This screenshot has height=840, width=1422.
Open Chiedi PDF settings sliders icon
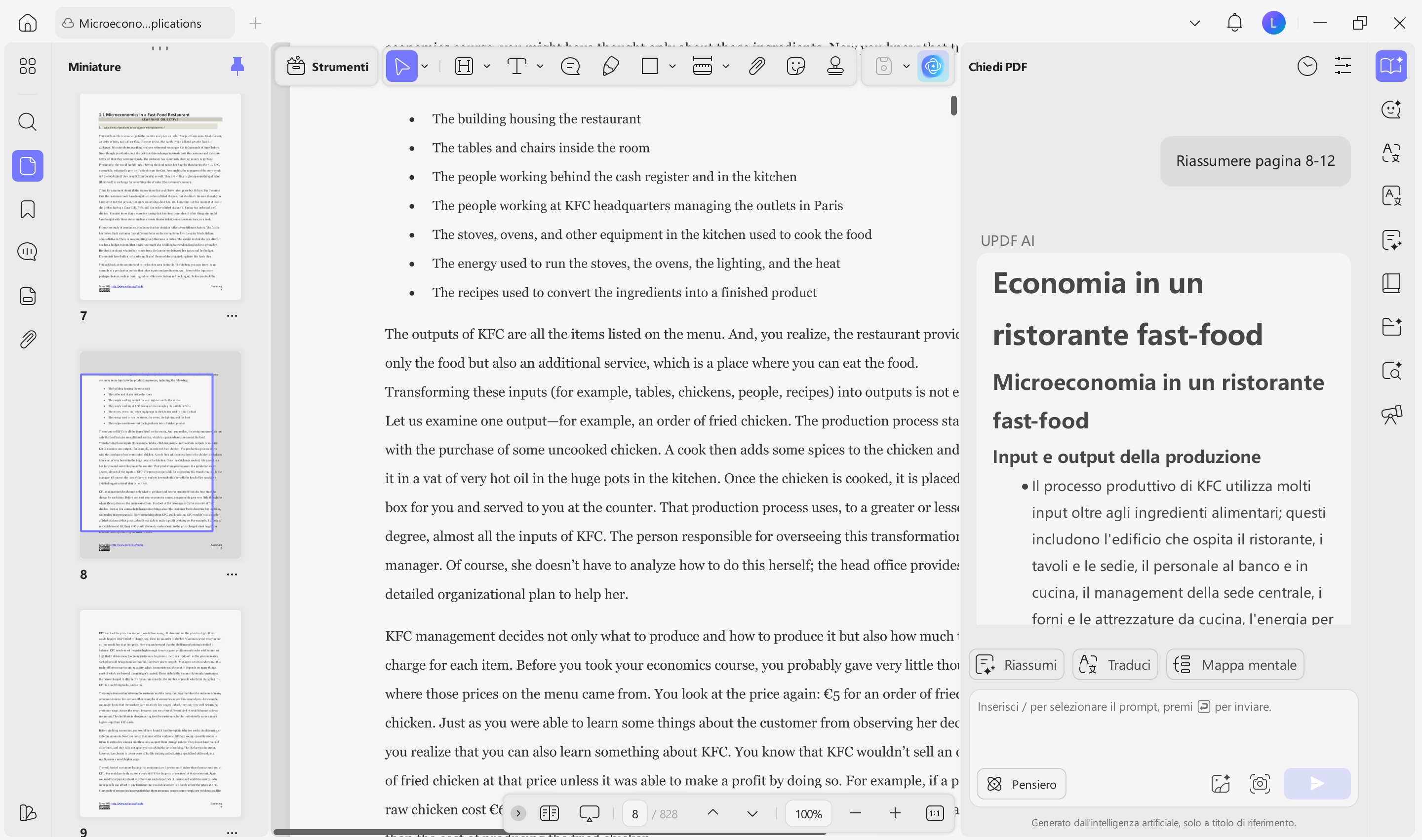1343,66
